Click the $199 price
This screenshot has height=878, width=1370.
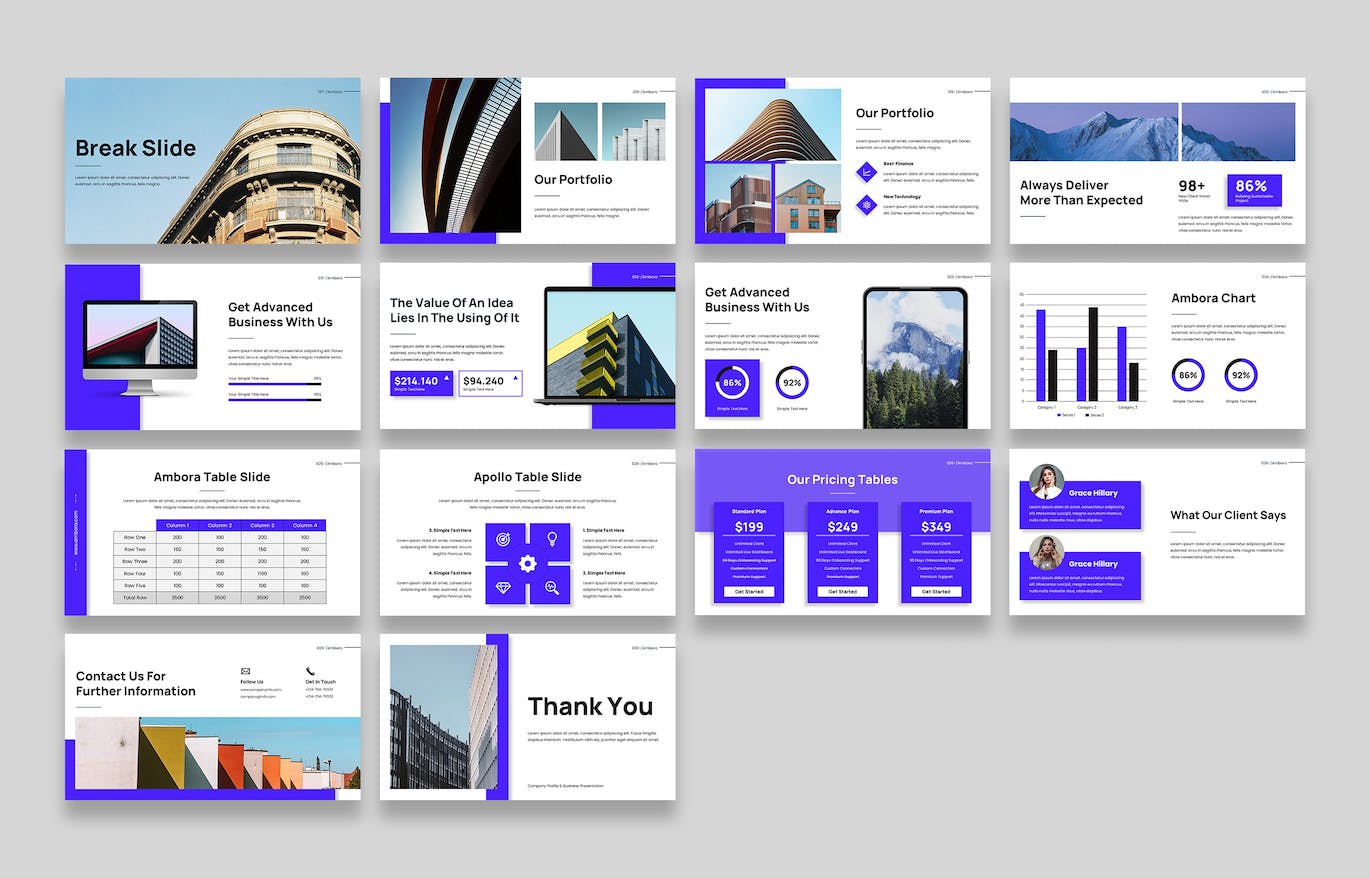(x=749, y=527)
